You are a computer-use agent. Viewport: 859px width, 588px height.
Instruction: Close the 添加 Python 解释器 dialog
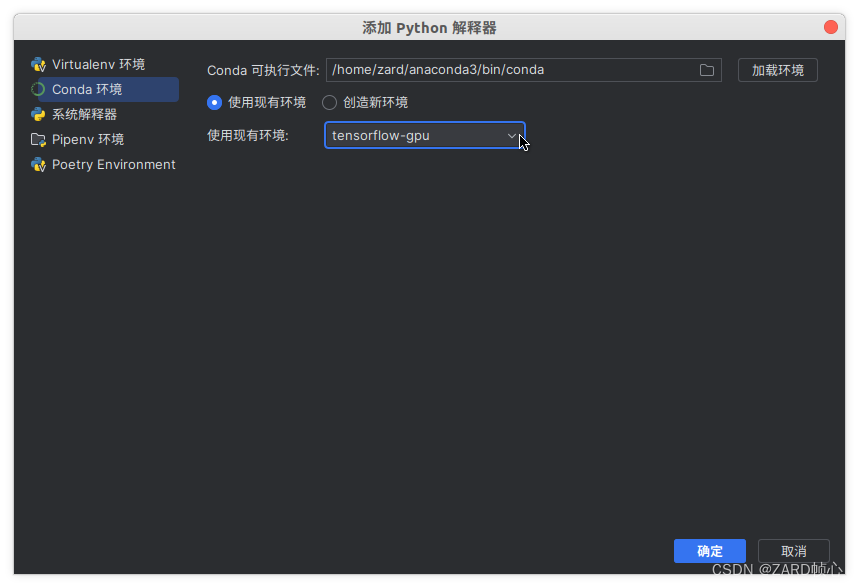831,27
